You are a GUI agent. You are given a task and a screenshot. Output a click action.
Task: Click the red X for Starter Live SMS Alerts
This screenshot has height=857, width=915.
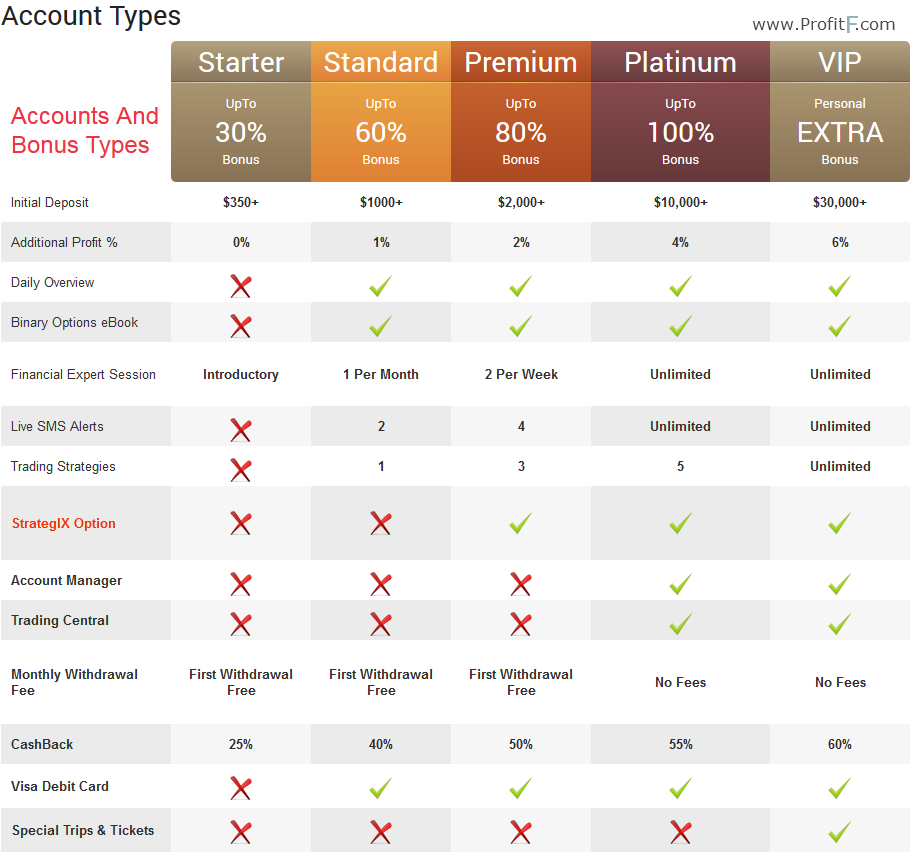240,431
